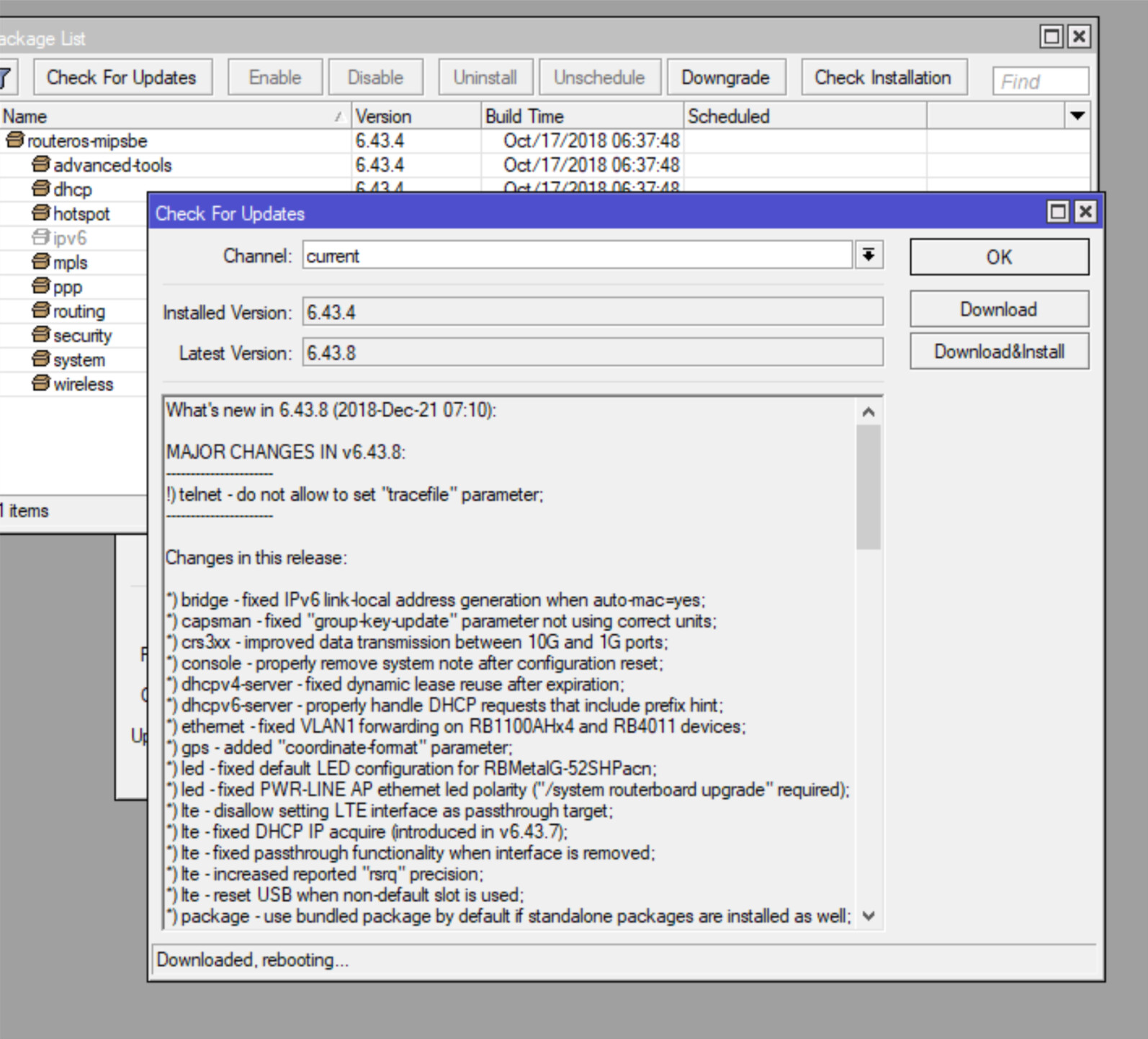Screen dimensions: 1148x1039
Task: Click the Enable button
Action: tap(275, 77)
